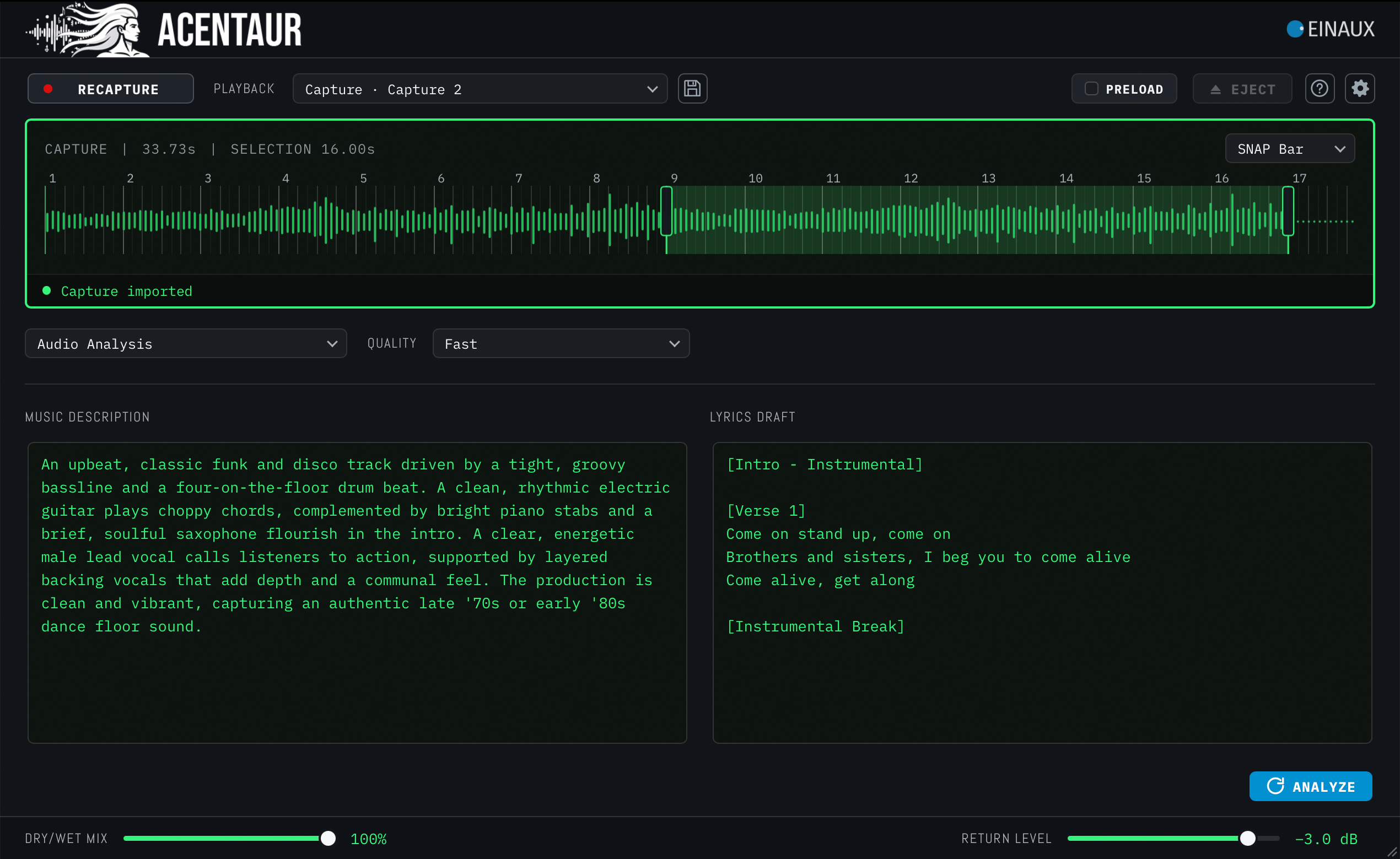Image resolution: width=1400 pixels, height=859 pixels.
Task: Open the help question mark icon
Action: click(1320, 89)
